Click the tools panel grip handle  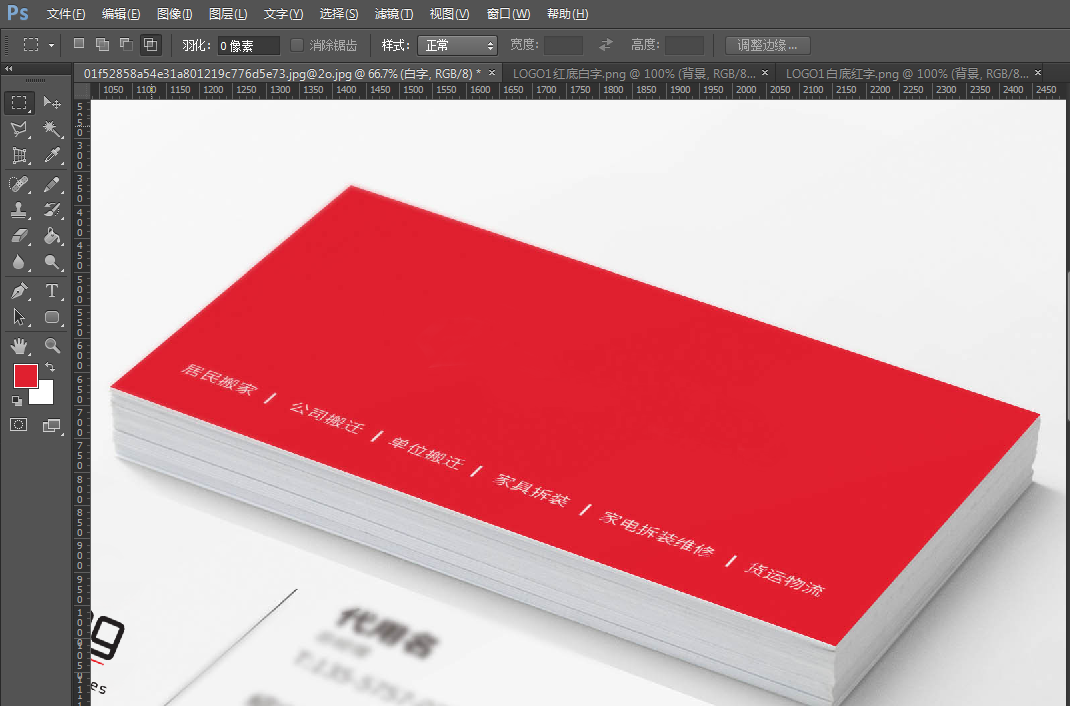pyautogui.click(x=35, y=80)
